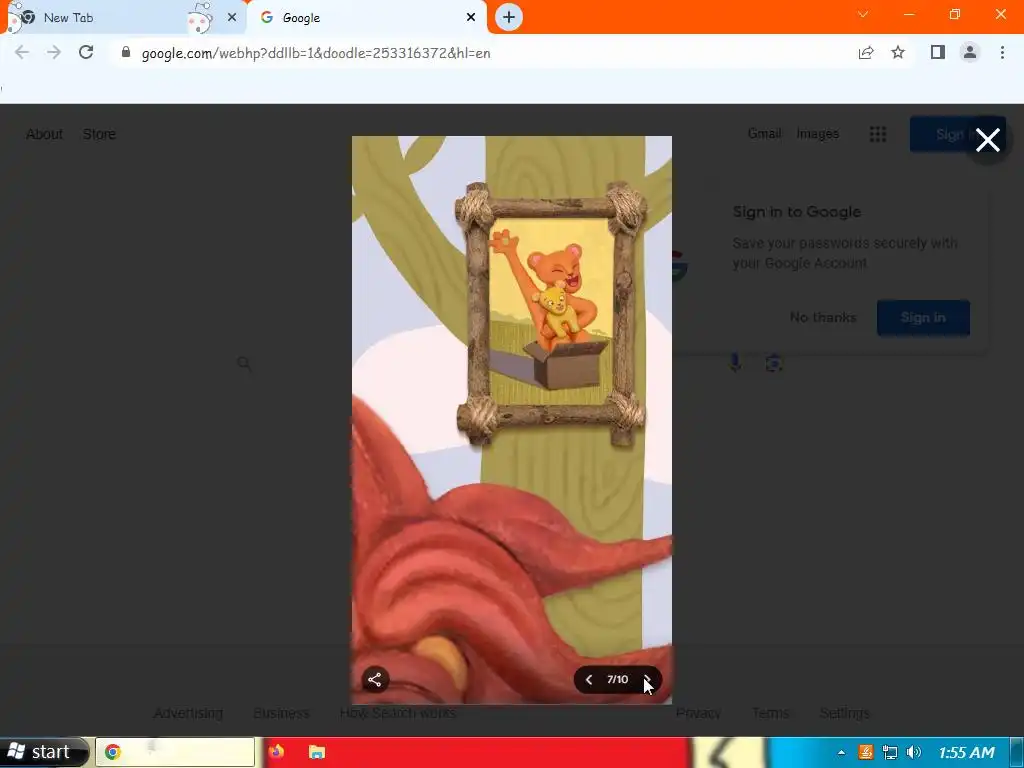Select the Chrome taskbar button
The image size is (1024, 768).
click(175, 752)
